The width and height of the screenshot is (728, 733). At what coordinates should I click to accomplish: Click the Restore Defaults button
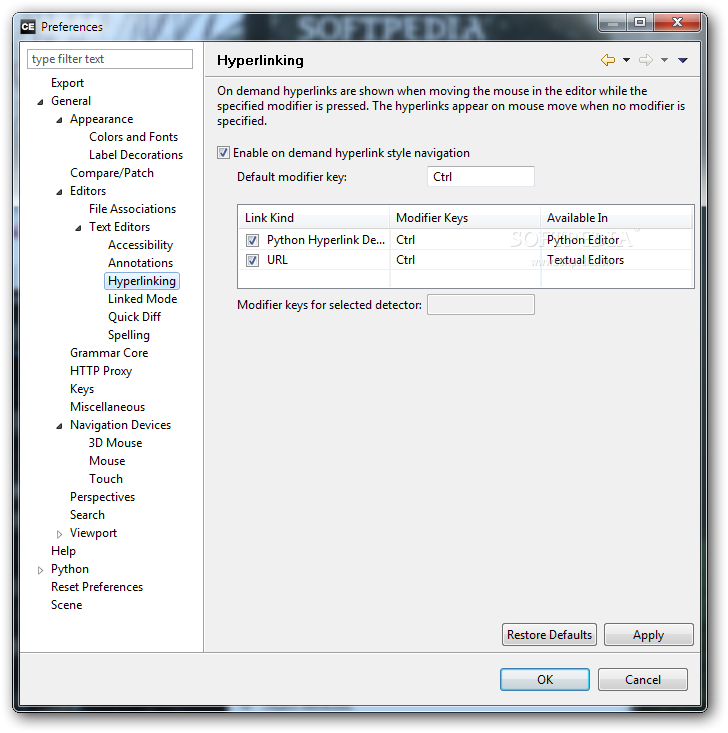[549, 635]
